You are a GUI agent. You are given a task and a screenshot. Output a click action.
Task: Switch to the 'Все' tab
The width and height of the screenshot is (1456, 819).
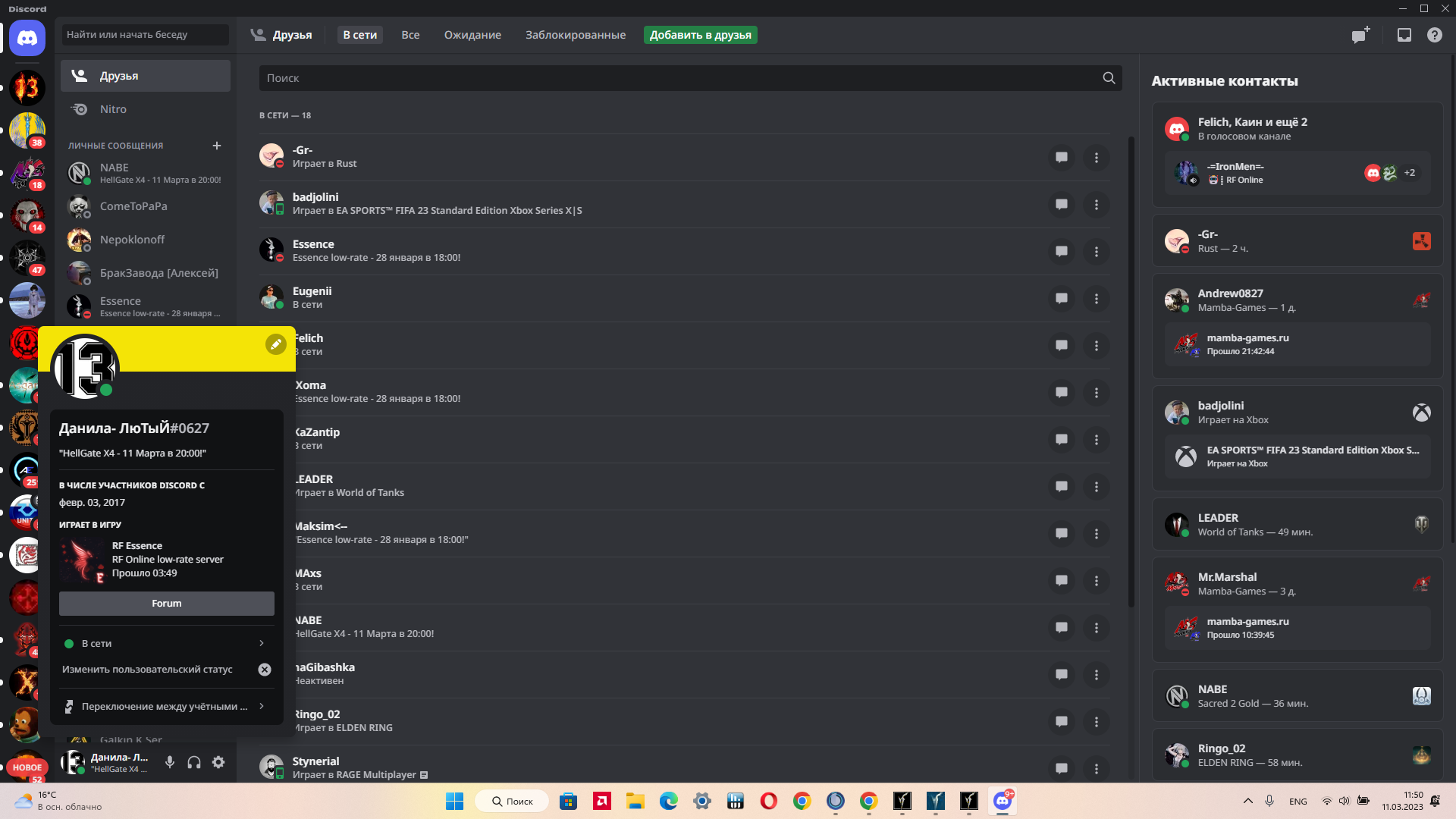[410, 35]
